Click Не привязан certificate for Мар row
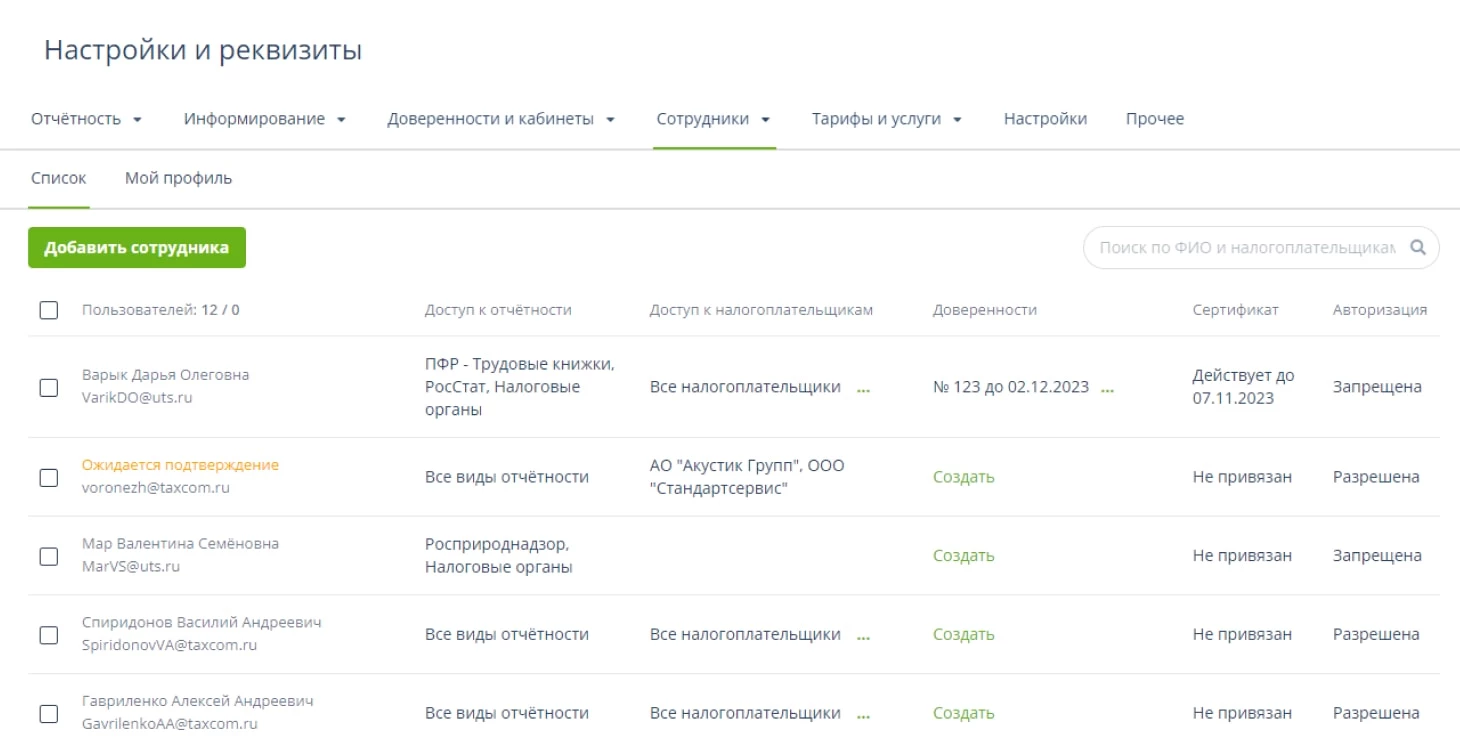 1242,556
